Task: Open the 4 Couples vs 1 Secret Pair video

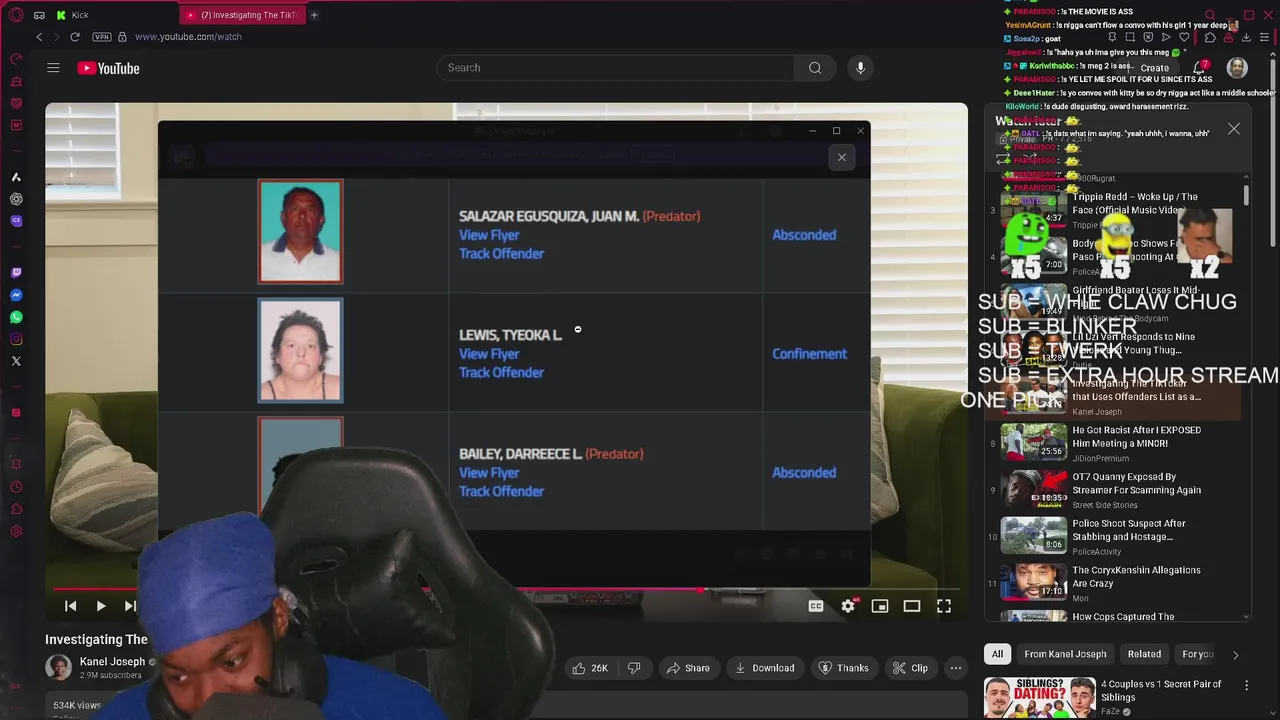Action: (1161, 691)
